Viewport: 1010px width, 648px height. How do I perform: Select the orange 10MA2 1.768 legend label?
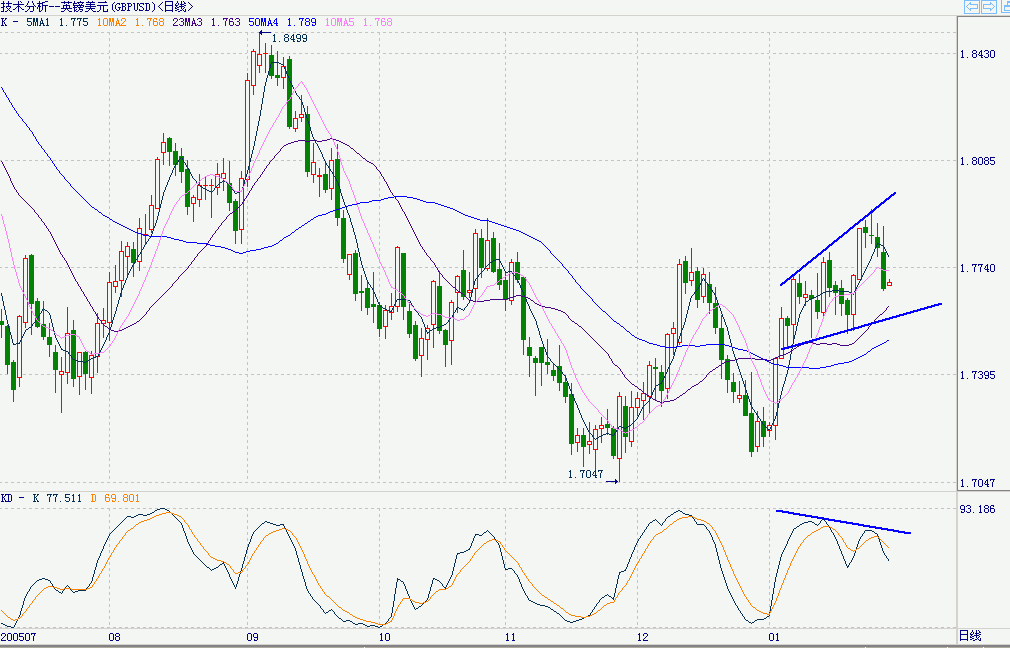pyautogui.click(x=131, y=22)
